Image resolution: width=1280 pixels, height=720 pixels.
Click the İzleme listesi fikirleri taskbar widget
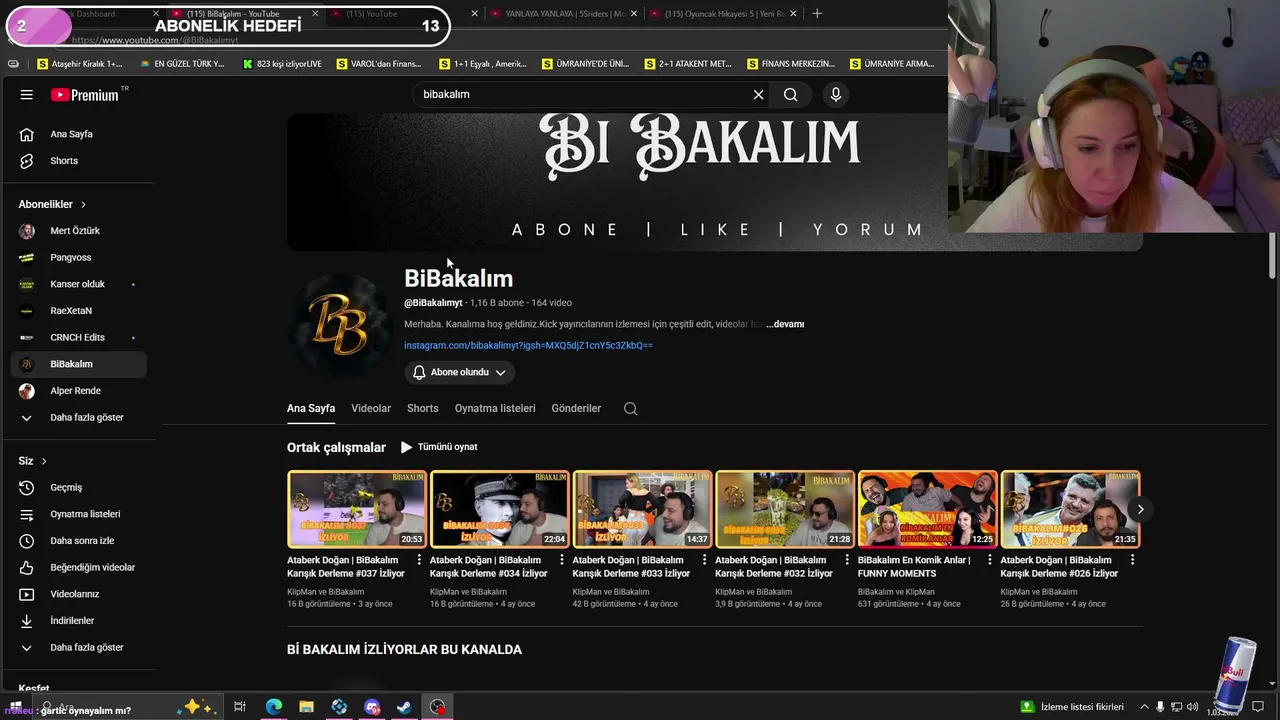click(1072, 707)
